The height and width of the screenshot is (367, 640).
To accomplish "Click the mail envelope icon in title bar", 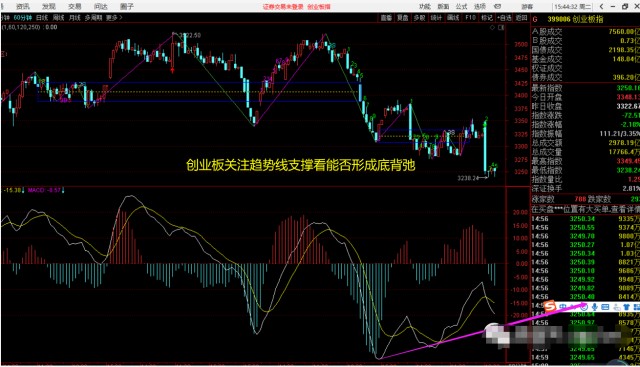I will [498, 7].
